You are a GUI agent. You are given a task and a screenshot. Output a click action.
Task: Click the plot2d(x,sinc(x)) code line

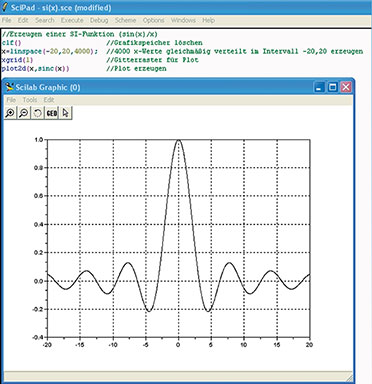35,69
